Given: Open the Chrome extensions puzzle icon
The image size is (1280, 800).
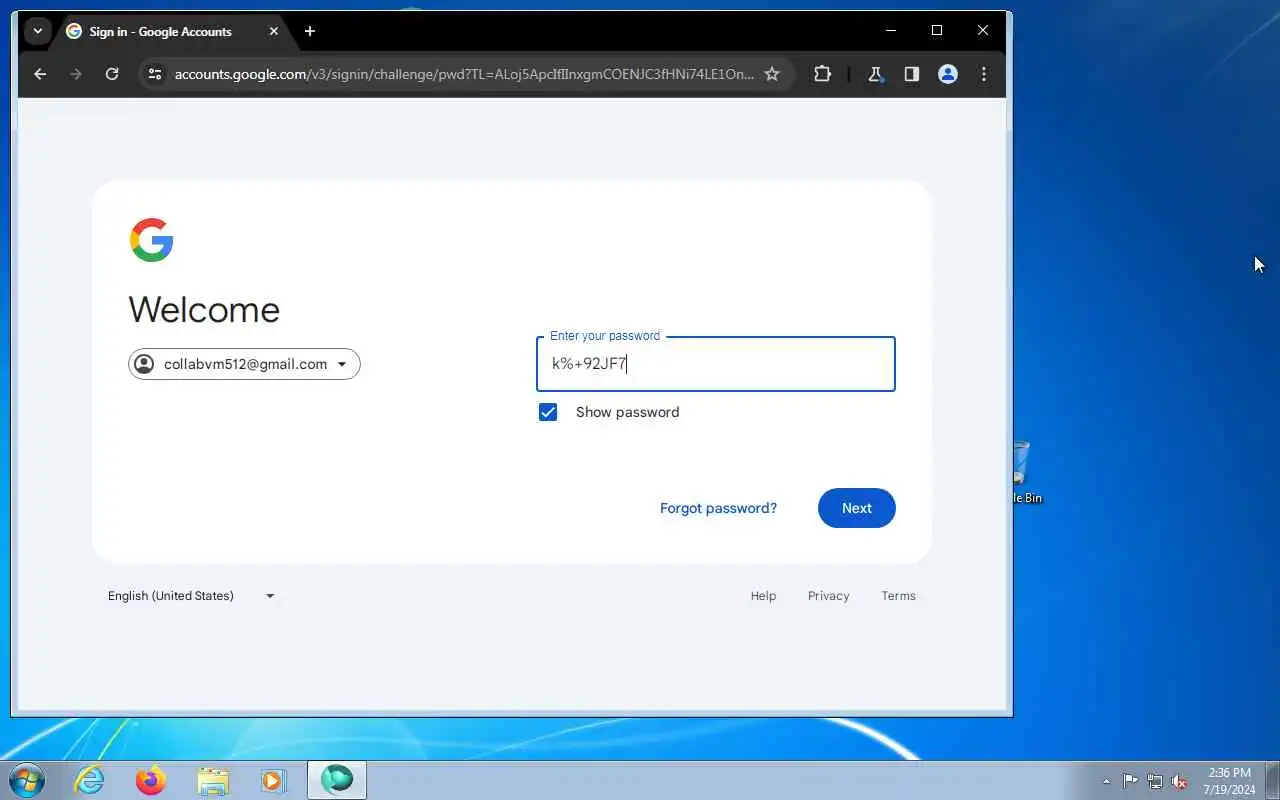Looking at the screenshot, I should (822, 74).
